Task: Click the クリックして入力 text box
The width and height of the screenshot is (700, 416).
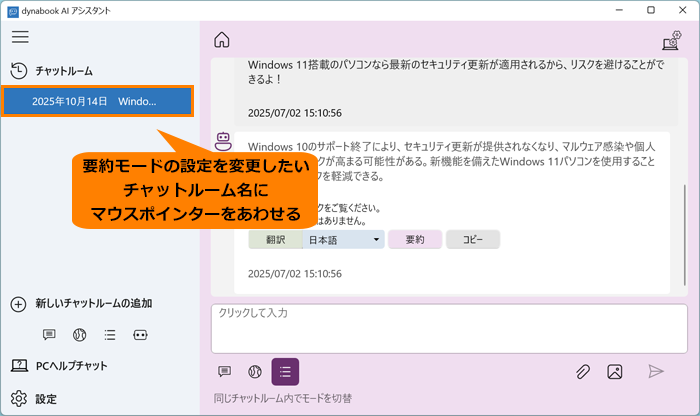Action: (449, 329)
